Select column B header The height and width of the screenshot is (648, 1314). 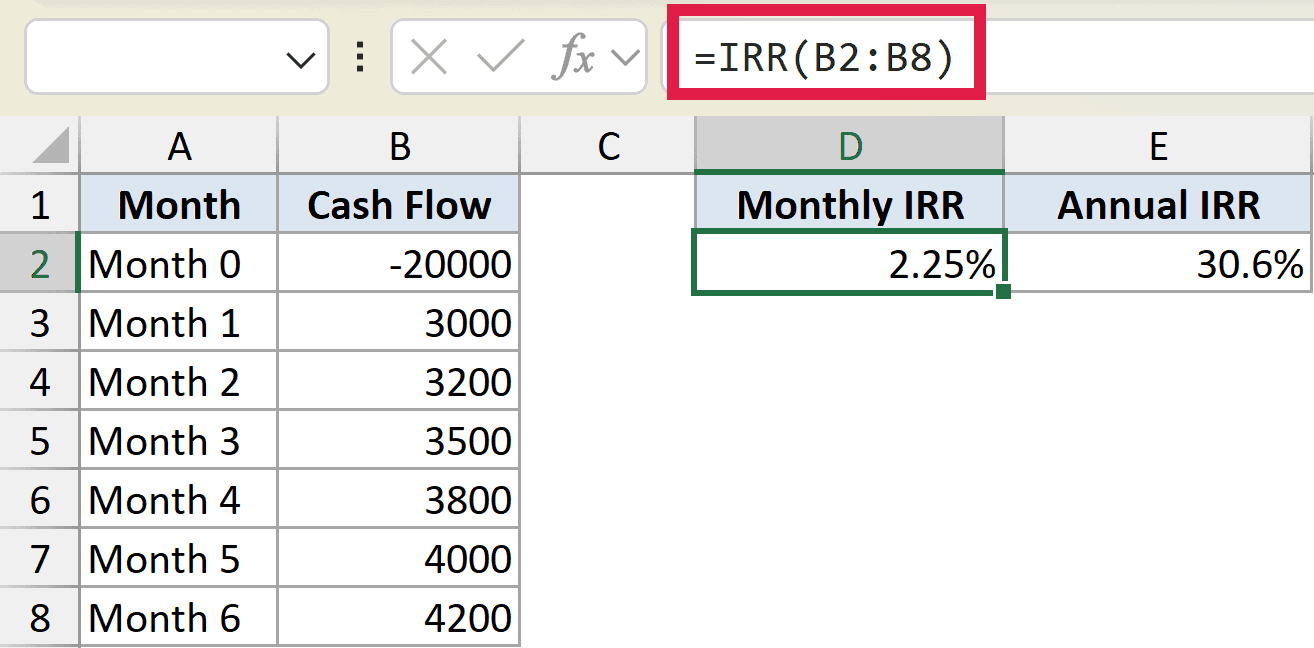[x=399, y=146]
